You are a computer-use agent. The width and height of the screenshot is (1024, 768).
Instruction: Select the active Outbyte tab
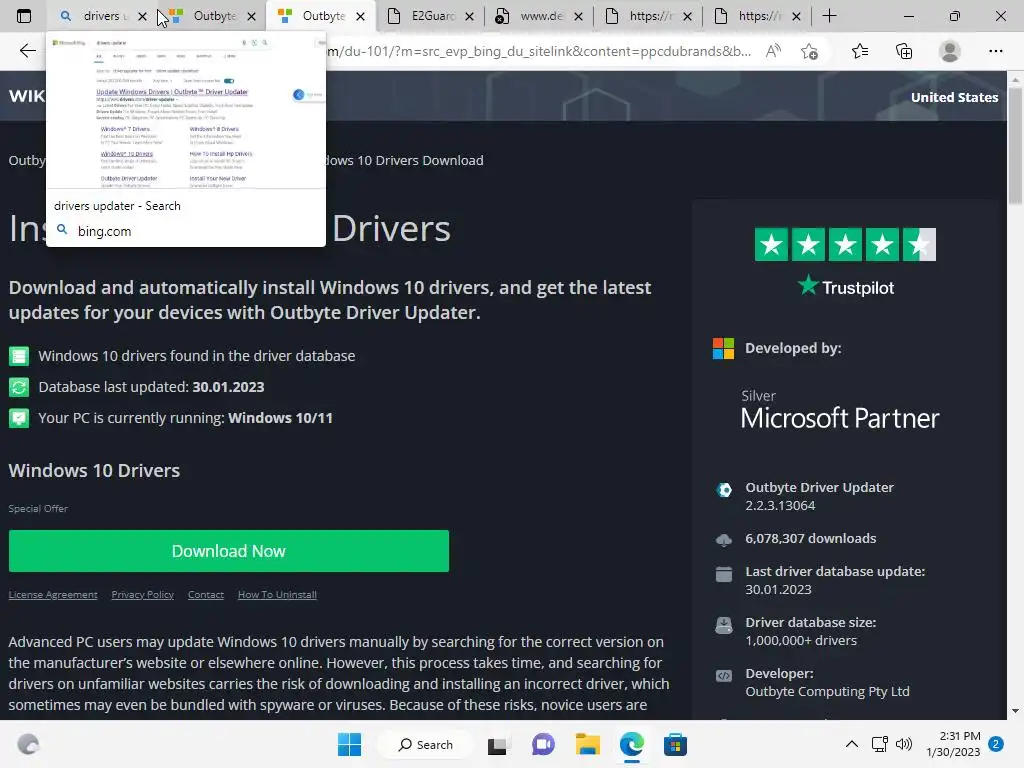click(x=313, y=16)
